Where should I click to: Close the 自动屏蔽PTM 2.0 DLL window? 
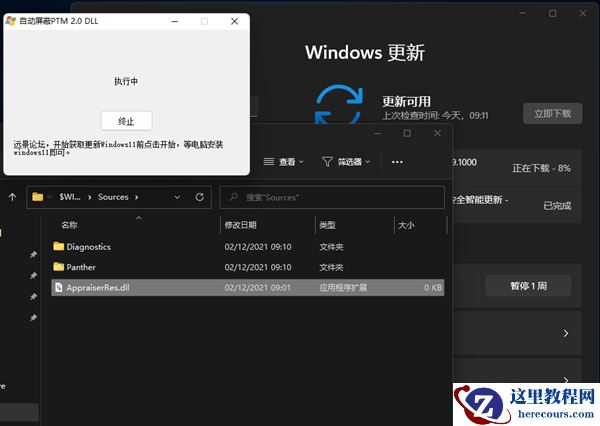tap(235, 21)
